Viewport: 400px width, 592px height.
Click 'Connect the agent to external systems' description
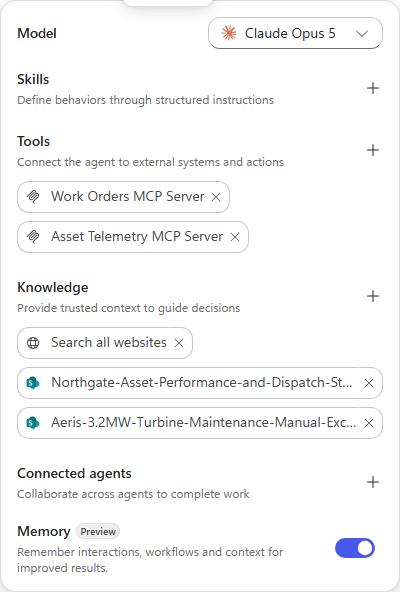point(150,162)
